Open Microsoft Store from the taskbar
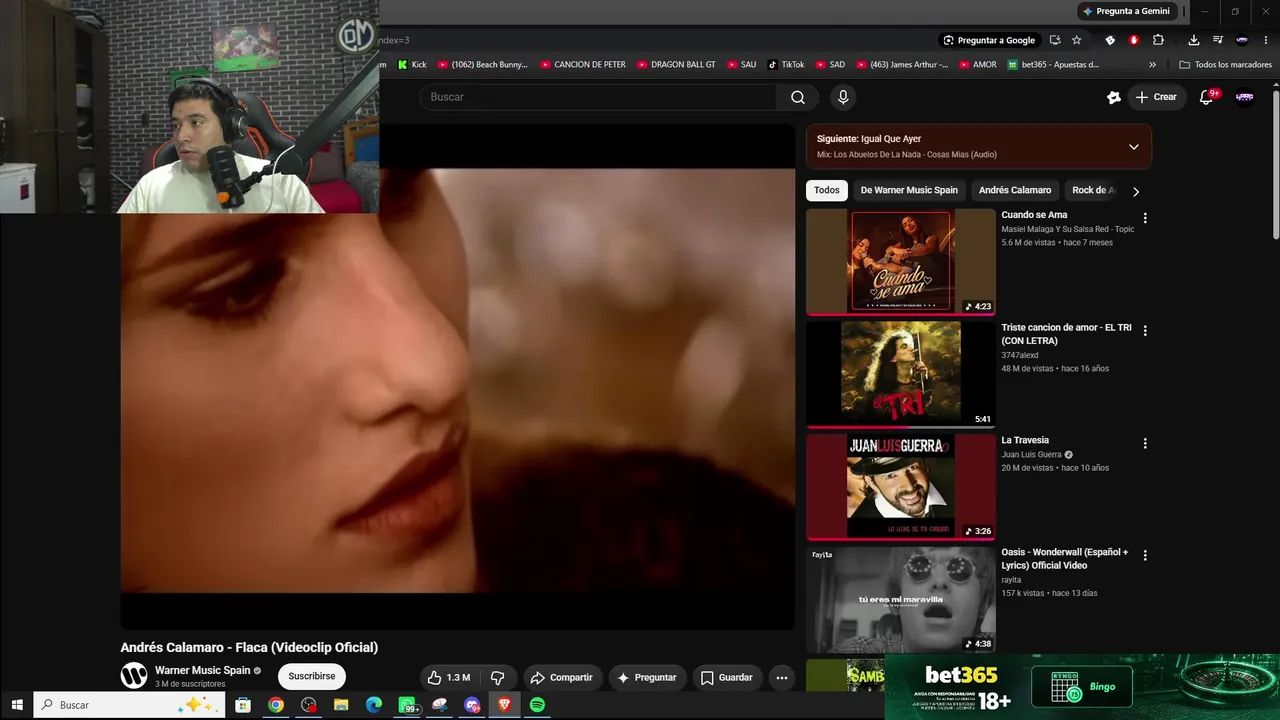 [x=242, y=705]
